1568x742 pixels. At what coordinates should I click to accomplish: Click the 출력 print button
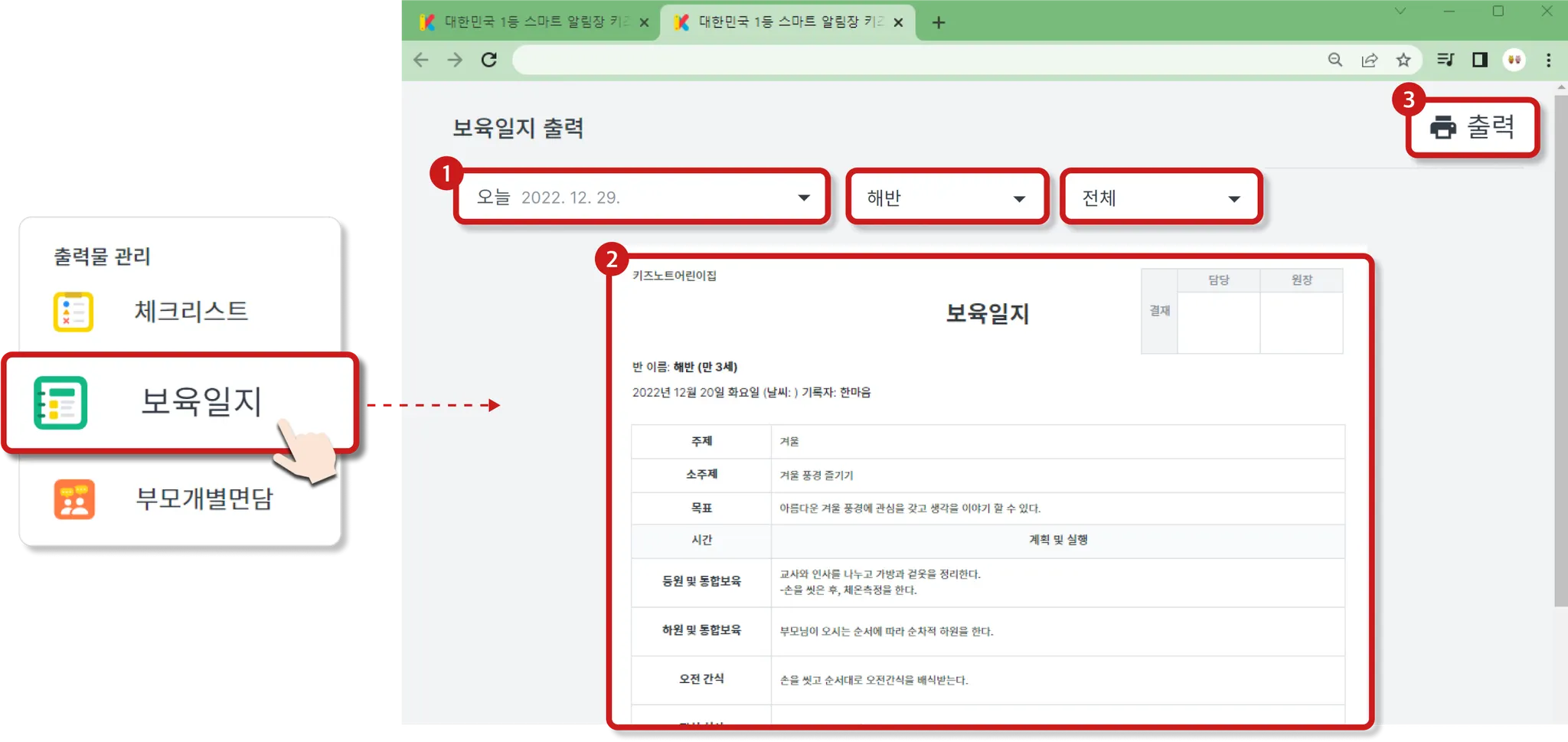[1472, 127]
